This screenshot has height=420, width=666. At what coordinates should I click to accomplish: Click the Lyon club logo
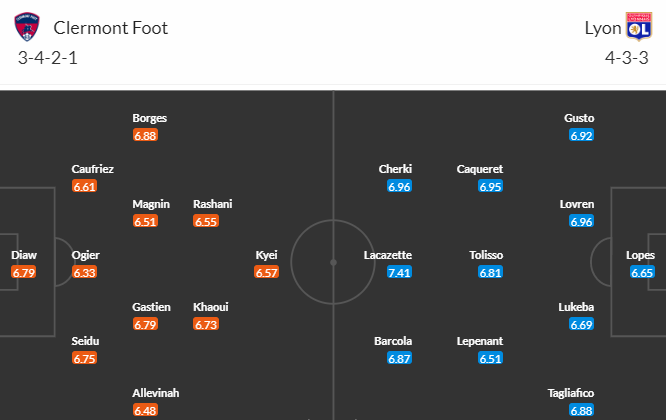(x=639, y=27)
